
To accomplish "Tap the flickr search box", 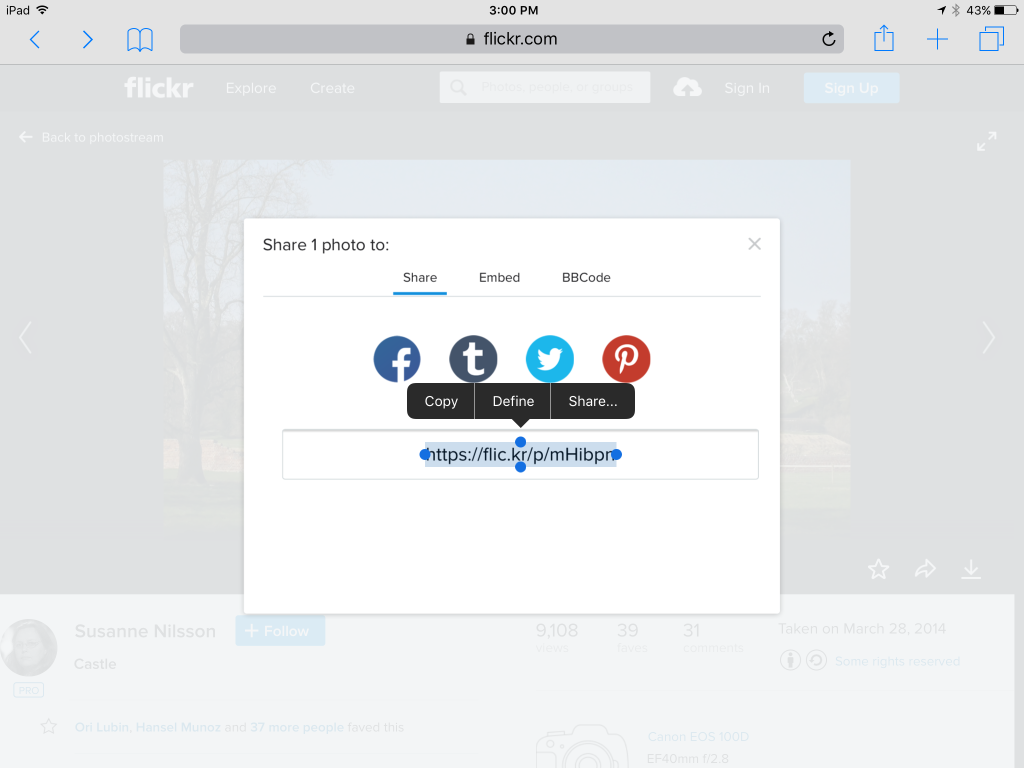I will pos(545,88).
